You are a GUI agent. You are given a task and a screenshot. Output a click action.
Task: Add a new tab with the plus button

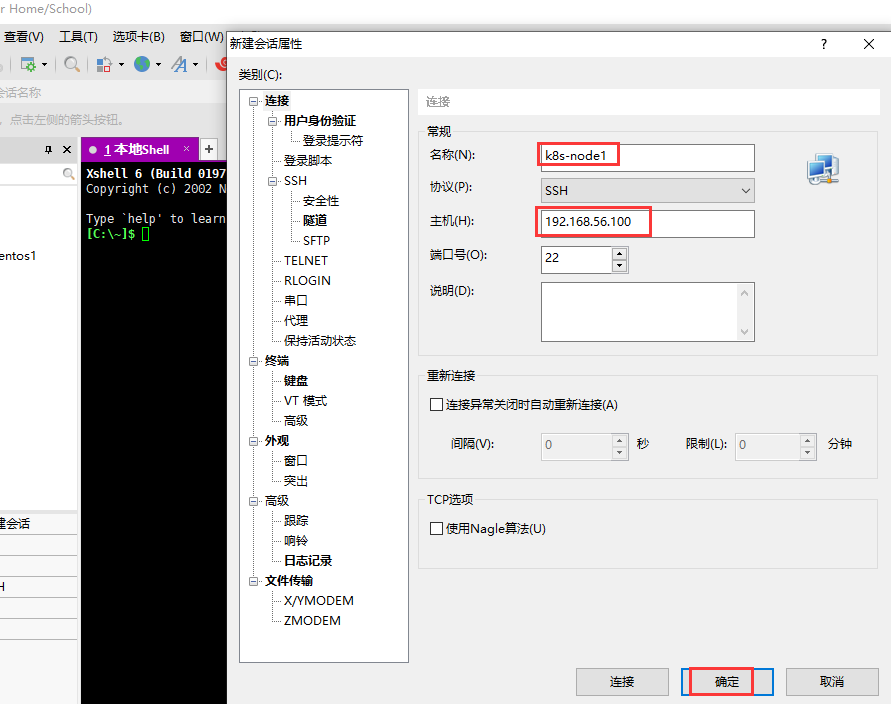209,149
